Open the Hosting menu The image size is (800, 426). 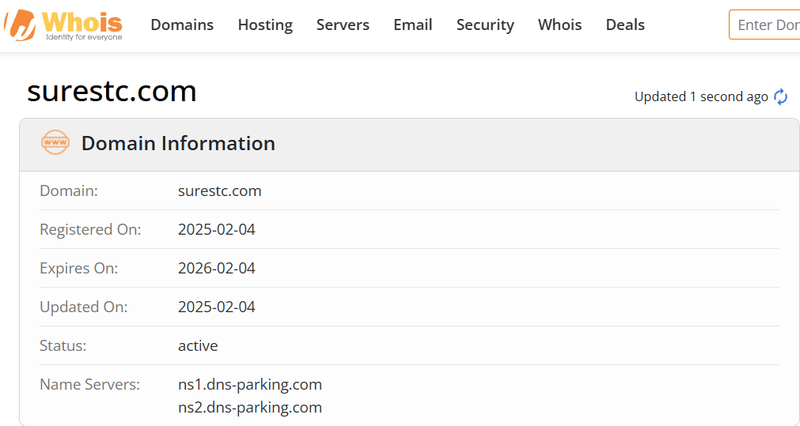tap(265, 25)
